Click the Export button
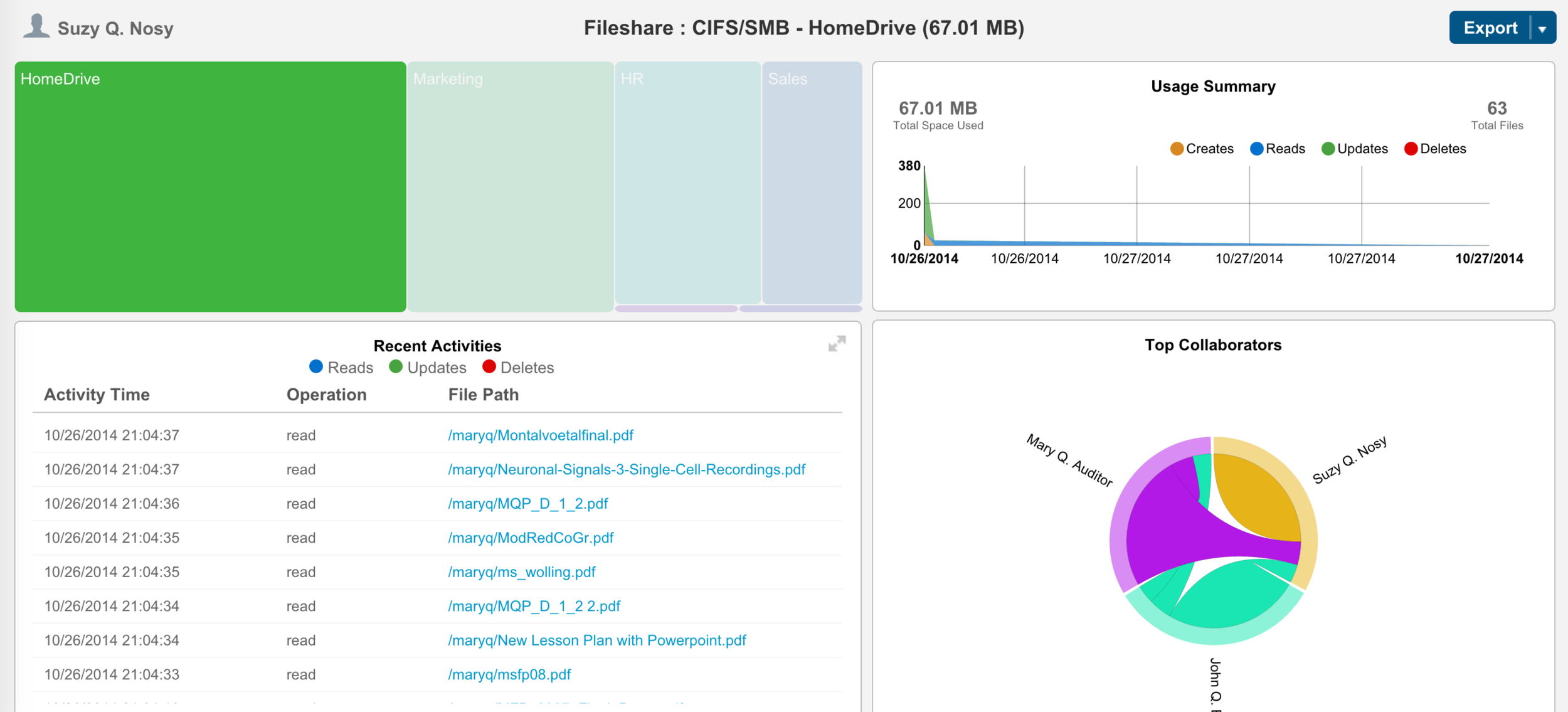The width and height of the screenshot is (1568, 712). (1490, 28)
